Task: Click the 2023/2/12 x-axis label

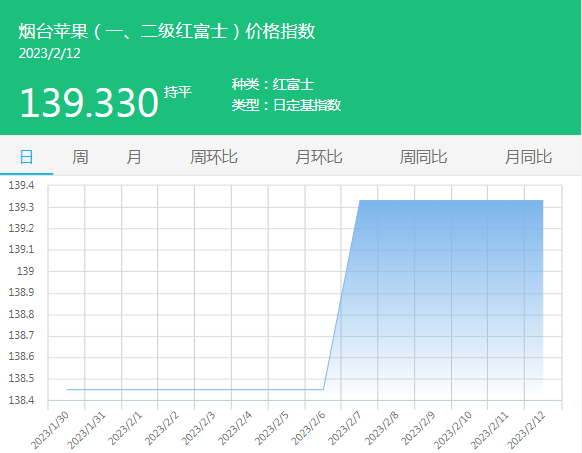Action: pos(527,430)
